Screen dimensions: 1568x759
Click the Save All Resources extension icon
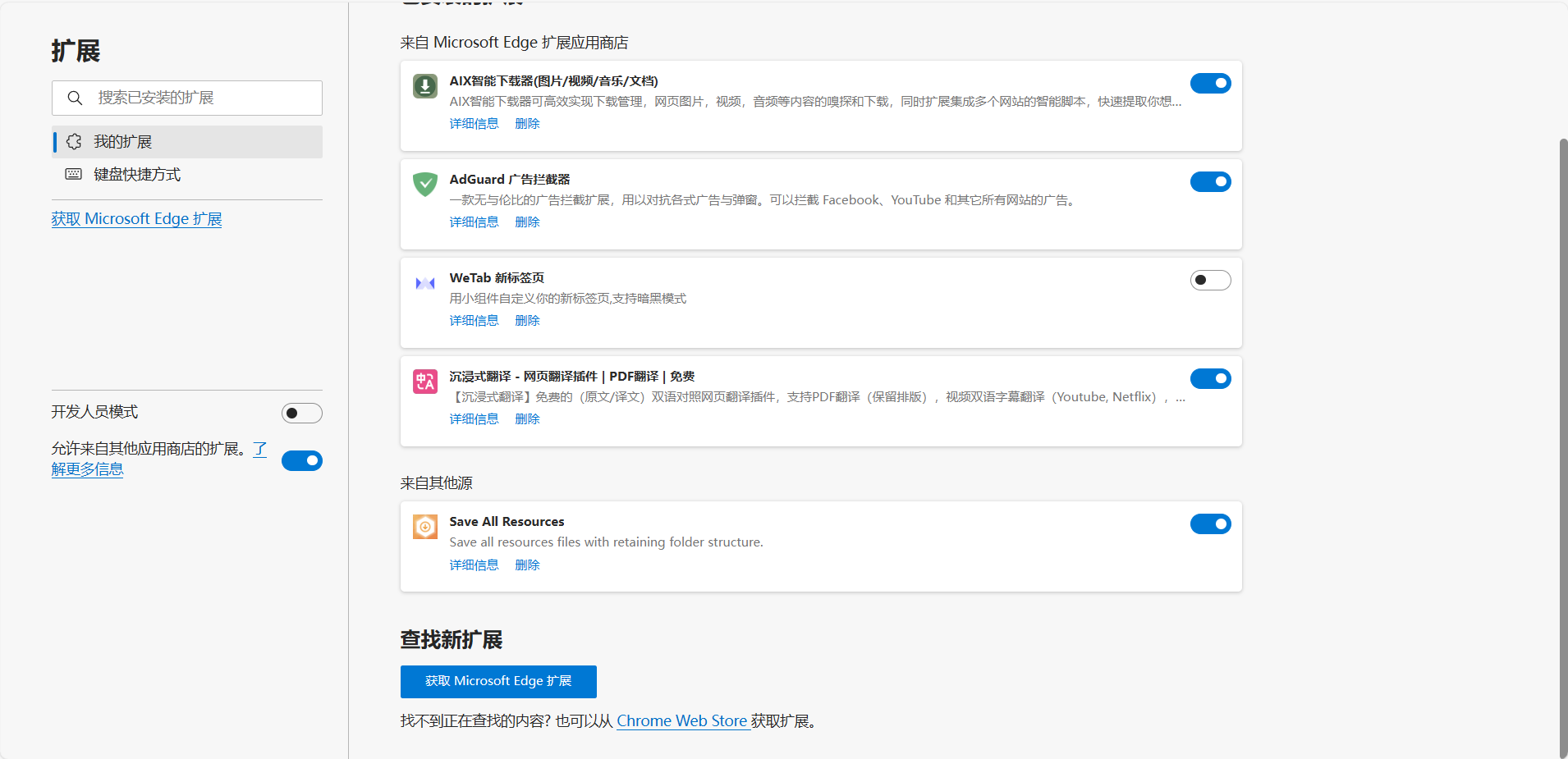[x=424, y=526]
